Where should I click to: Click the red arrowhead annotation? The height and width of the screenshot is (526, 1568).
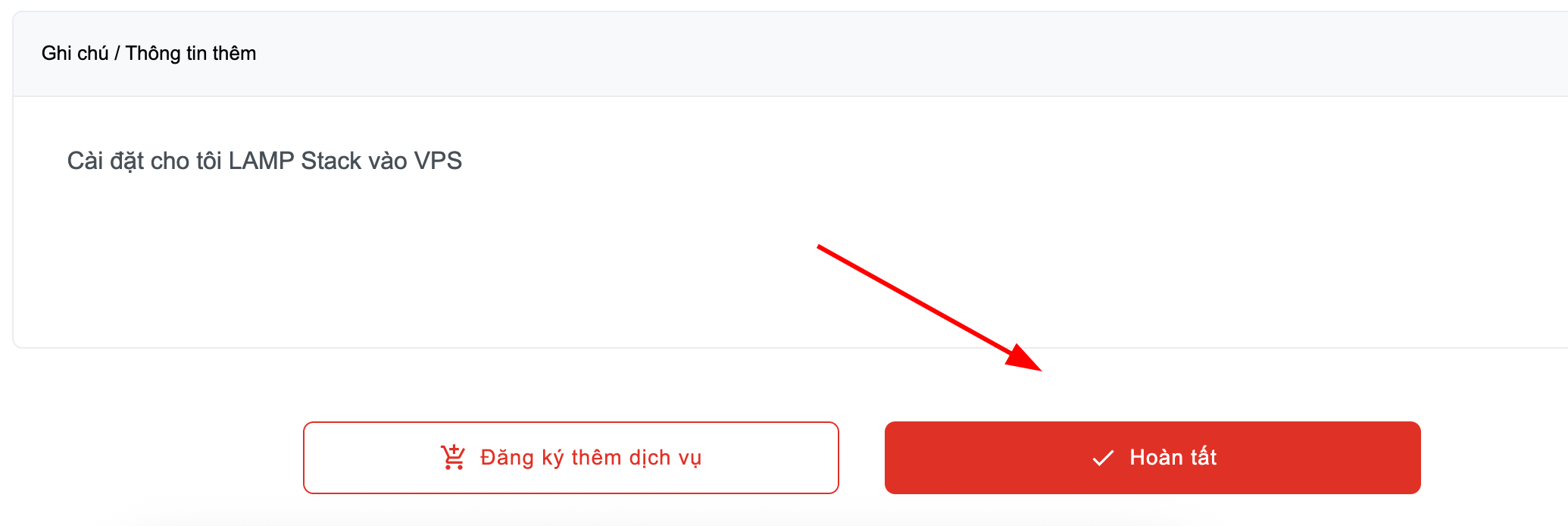[1024, 358]
